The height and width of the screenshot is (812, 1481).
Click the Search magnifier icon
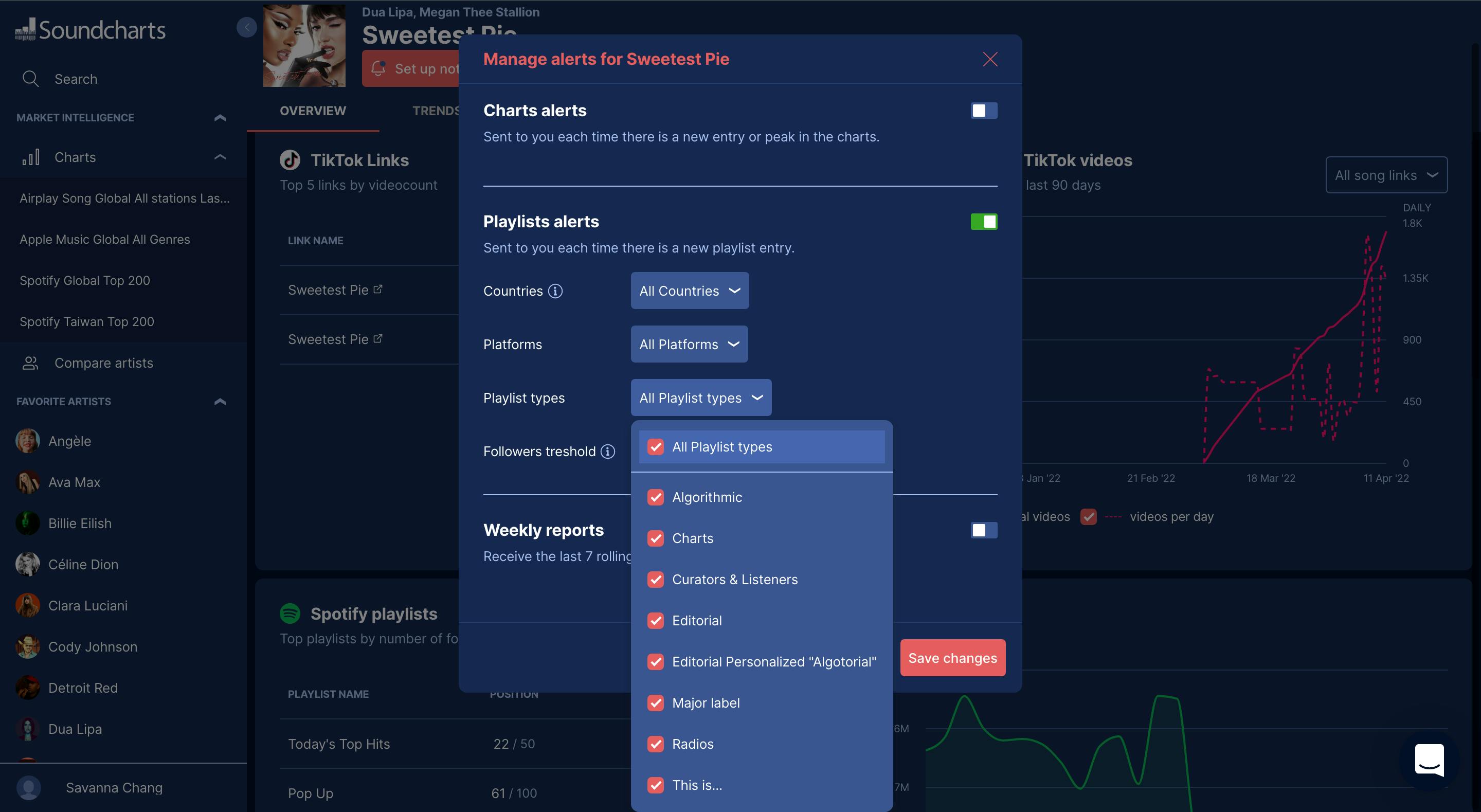point(30,79)
